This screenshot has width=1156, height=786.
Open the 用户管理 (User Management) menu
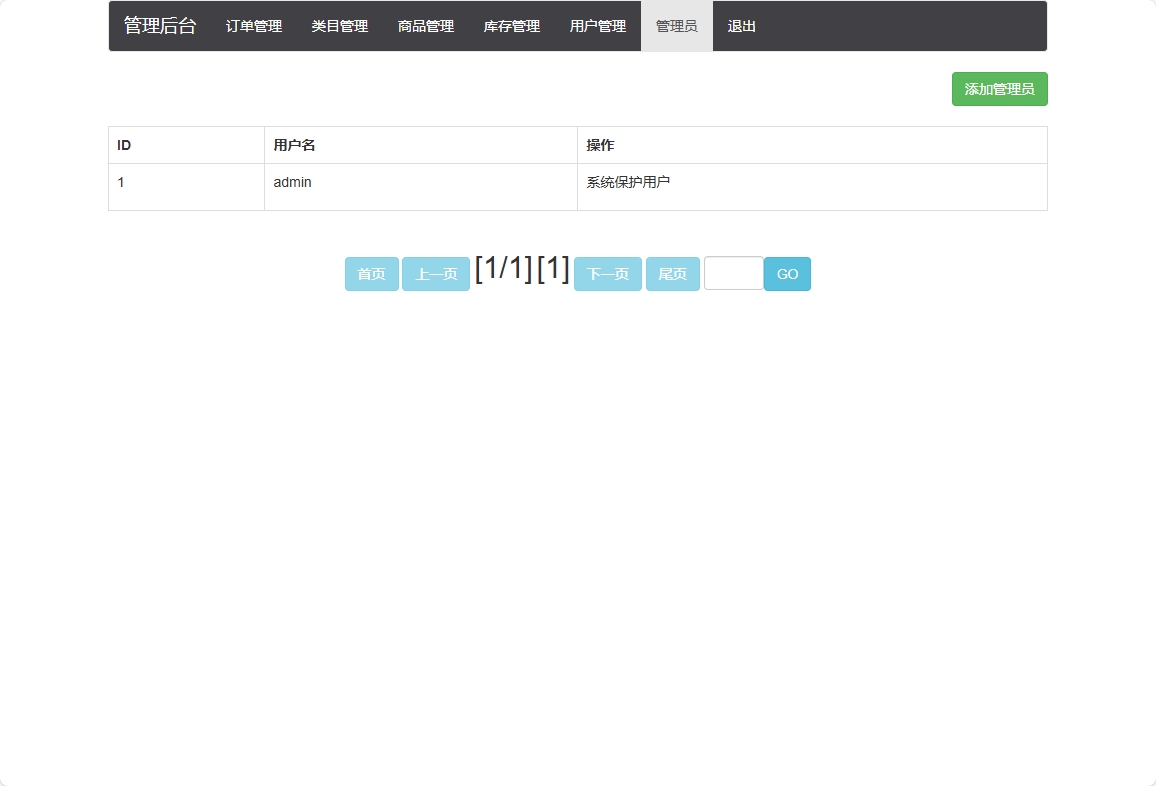597,26
